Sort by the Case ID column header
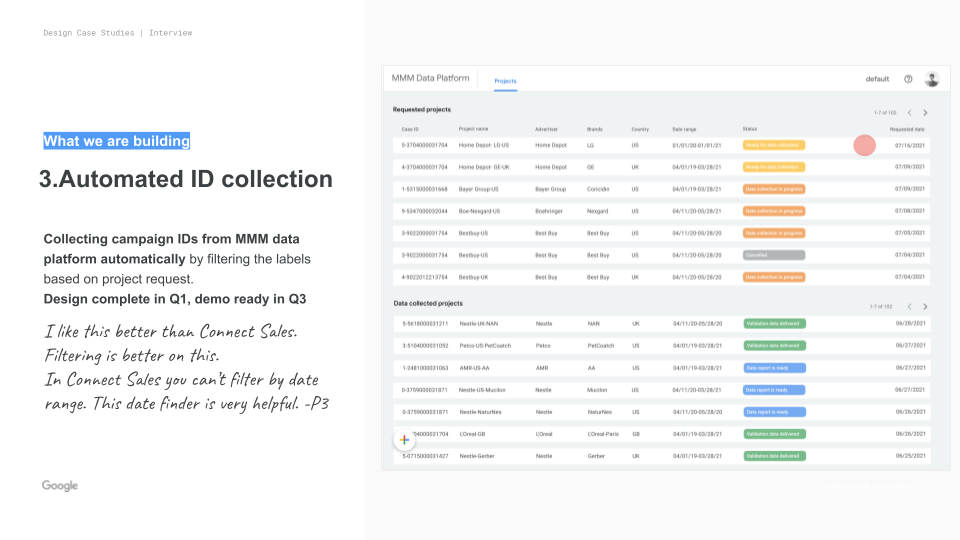Image resolution: width=960 pixels, height=540 pixels. tap(410, 129)
